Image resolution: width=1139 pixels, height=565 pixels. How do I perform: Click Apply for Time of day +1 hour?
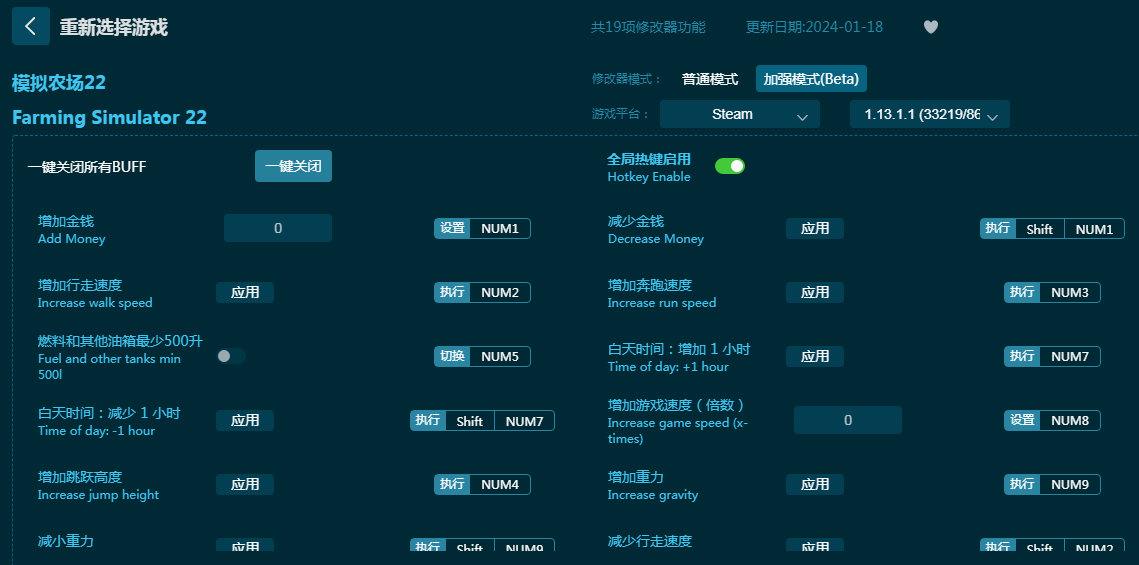click(x=814, y=357)
